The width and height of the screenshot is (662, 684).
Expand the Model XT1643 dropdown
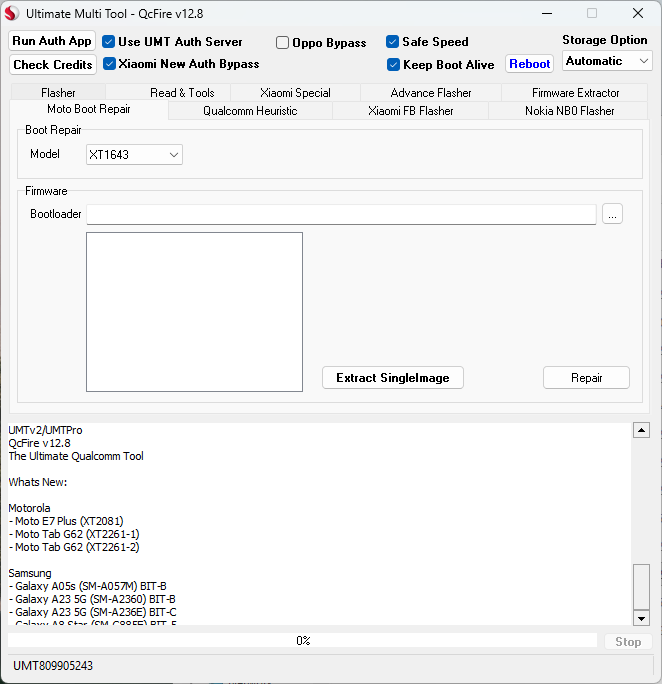coord(134,154)
